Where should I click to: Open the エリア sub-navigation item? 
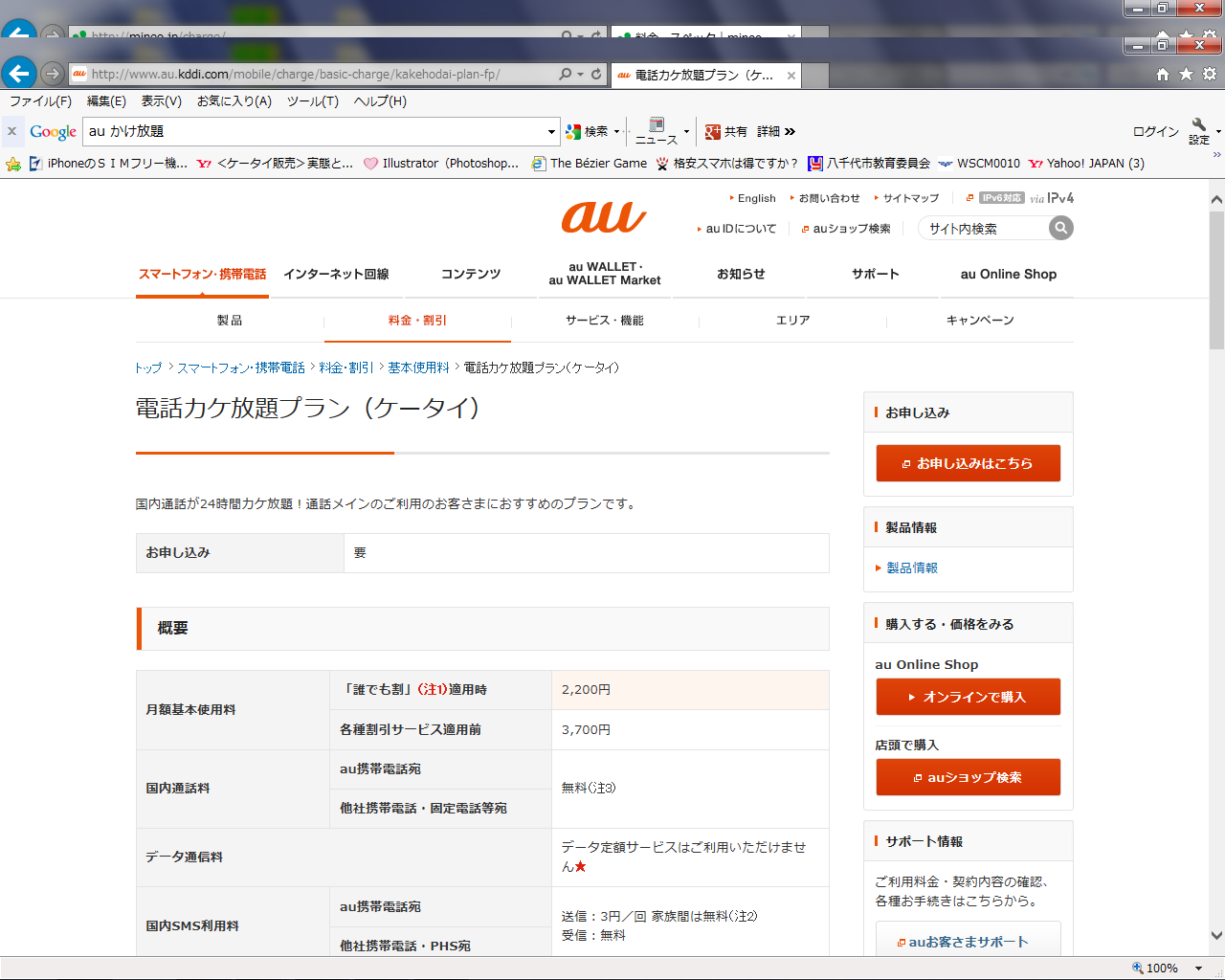792,320
